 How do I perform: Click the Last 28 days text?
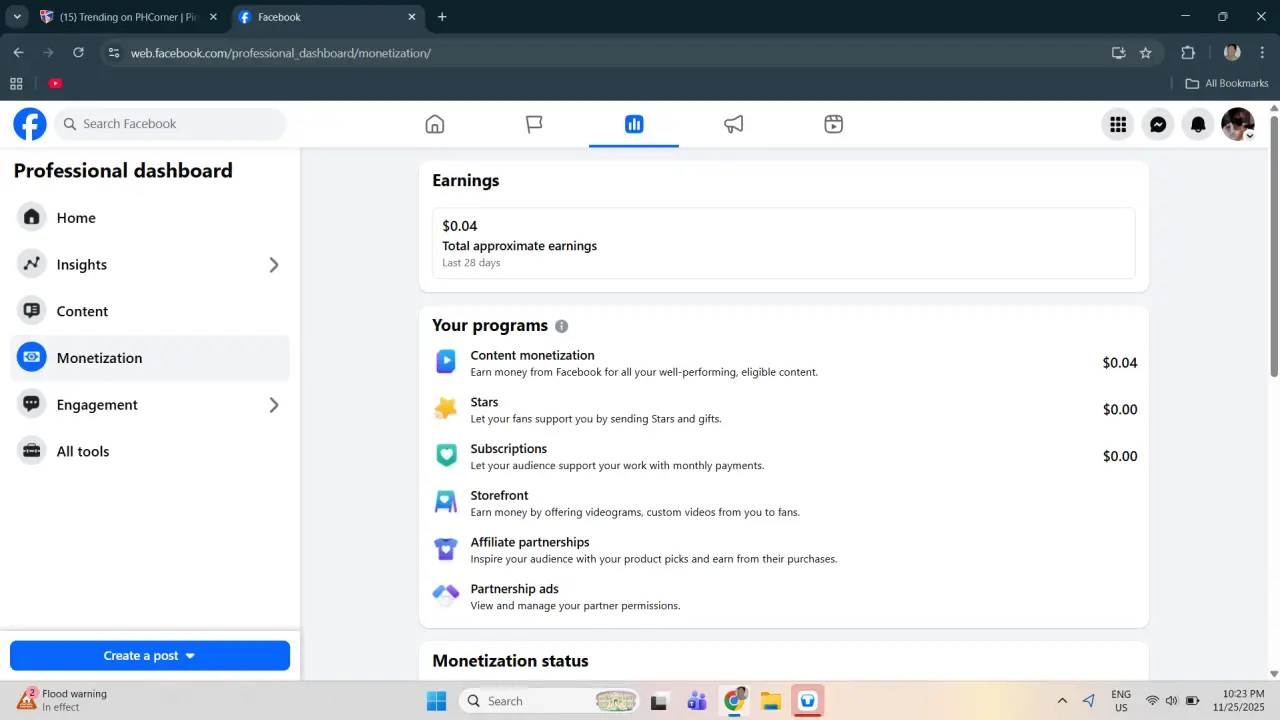(x=471, y=263)
